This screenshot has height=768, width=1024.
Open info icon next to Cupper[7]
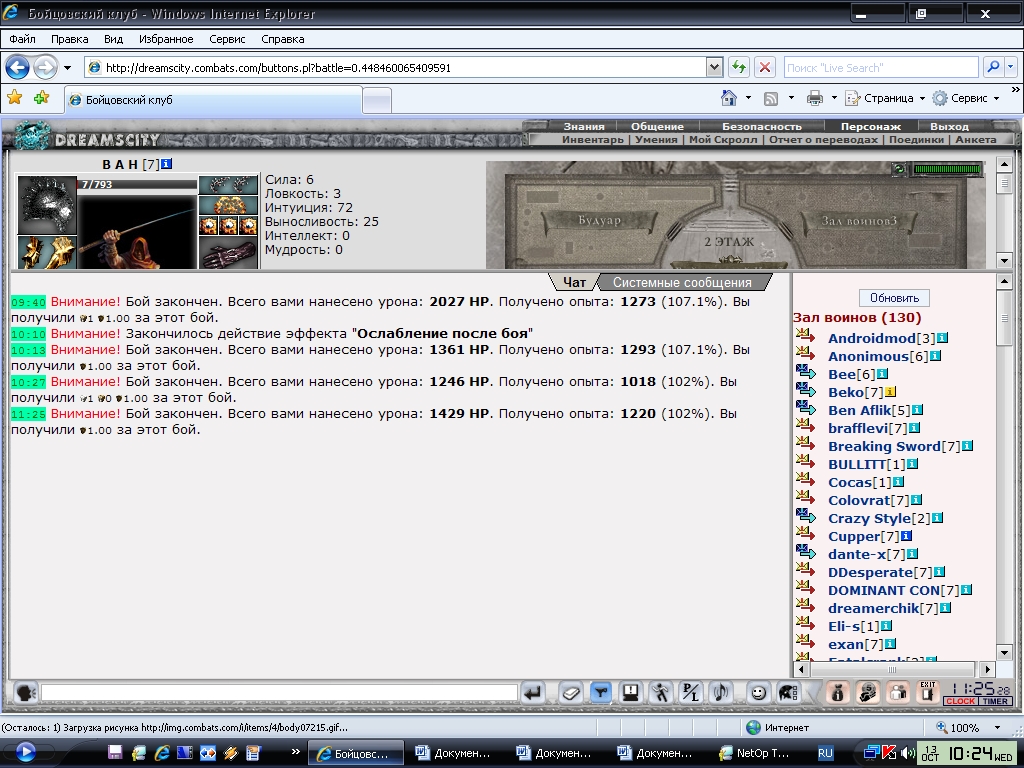906,536
